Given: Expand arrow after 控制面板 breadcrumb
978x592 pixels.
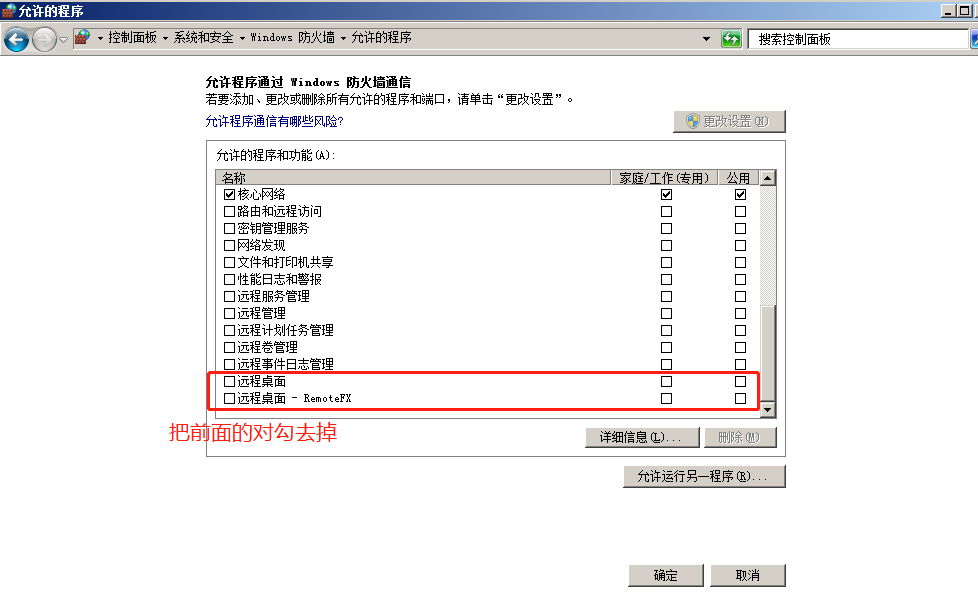Looking at the screenshot, I should pos(165,38).
